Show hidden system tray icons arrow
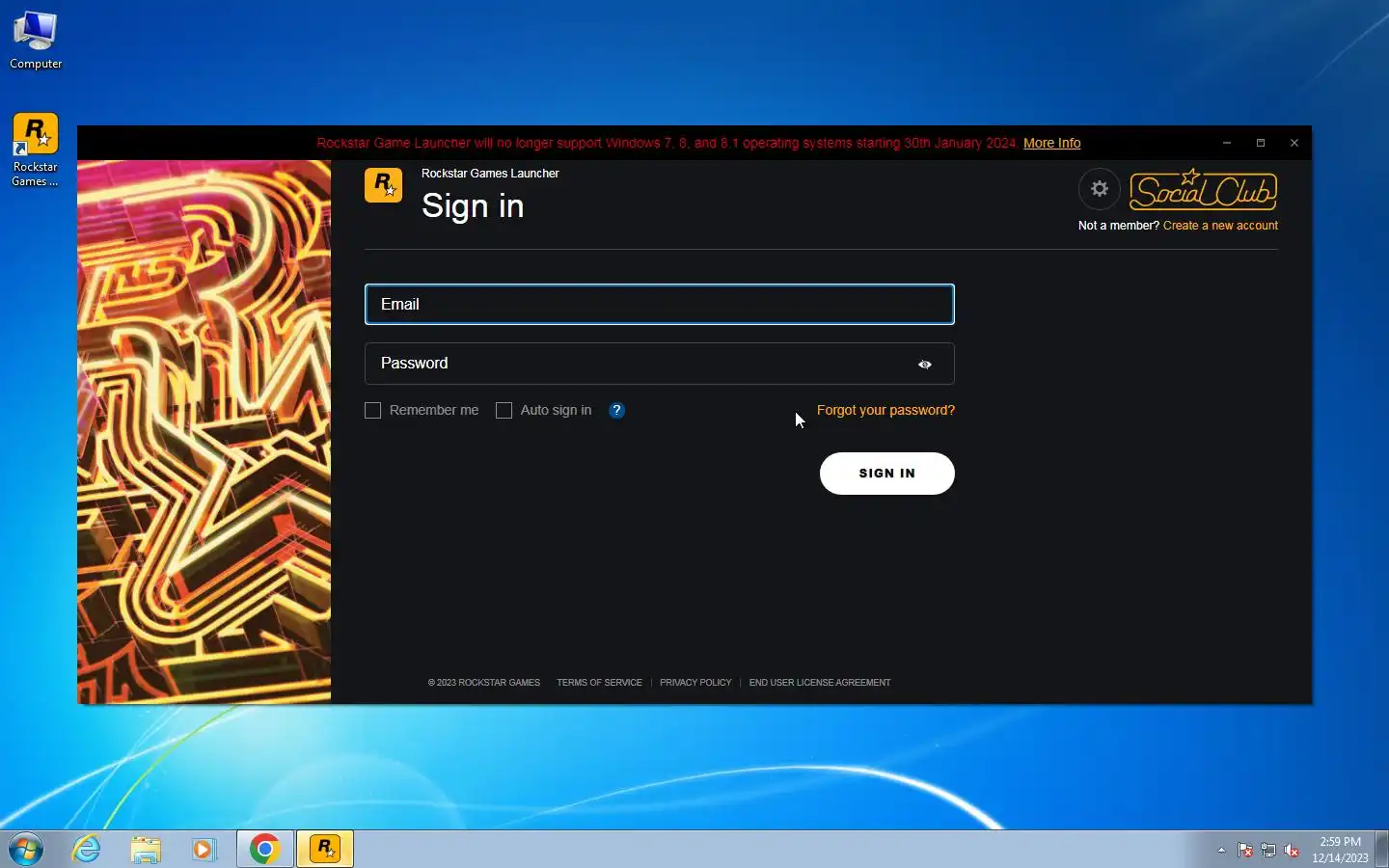The image size is (1389, 868). click(x=1221, y=850)
